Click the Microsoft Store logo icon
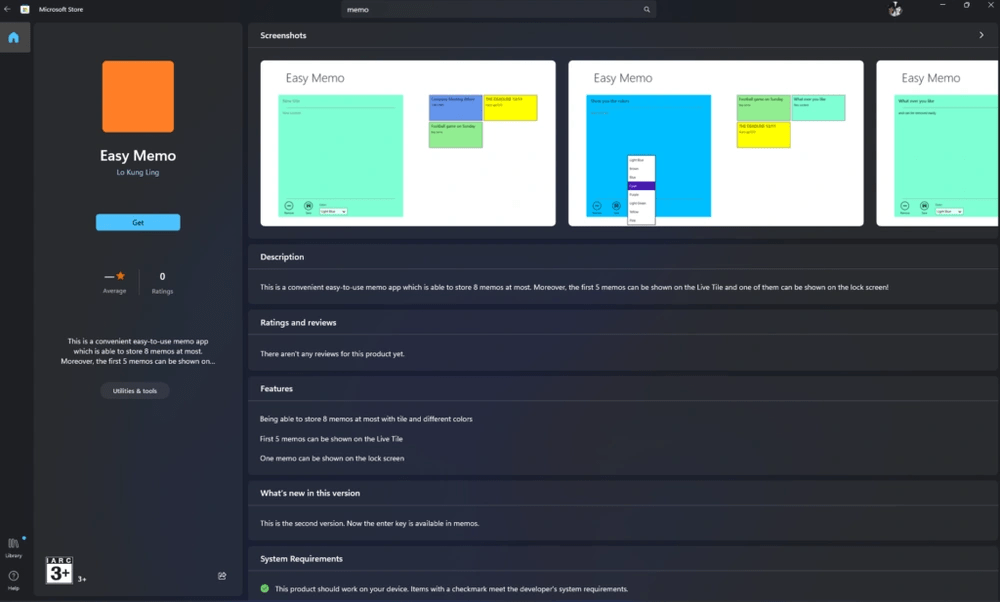Viewport: 1000px width, 602px height. click(25, 9)
